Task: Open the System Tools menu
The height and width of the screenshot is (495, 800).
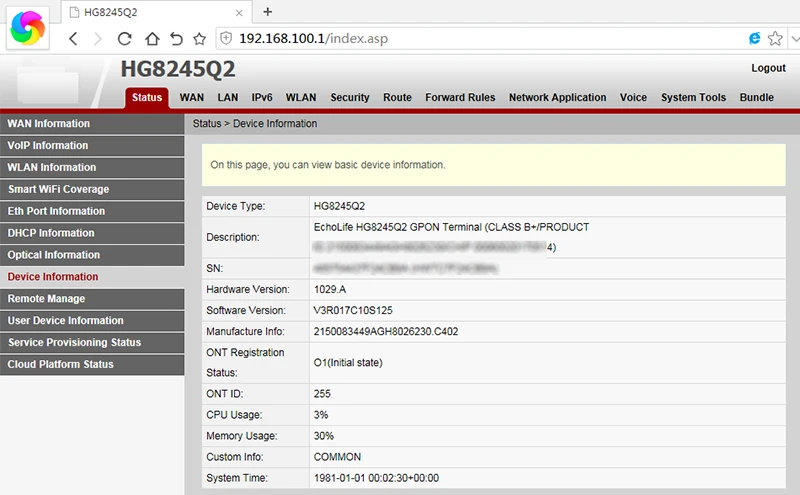Action: pyautogui.click(x=693, y=97)
